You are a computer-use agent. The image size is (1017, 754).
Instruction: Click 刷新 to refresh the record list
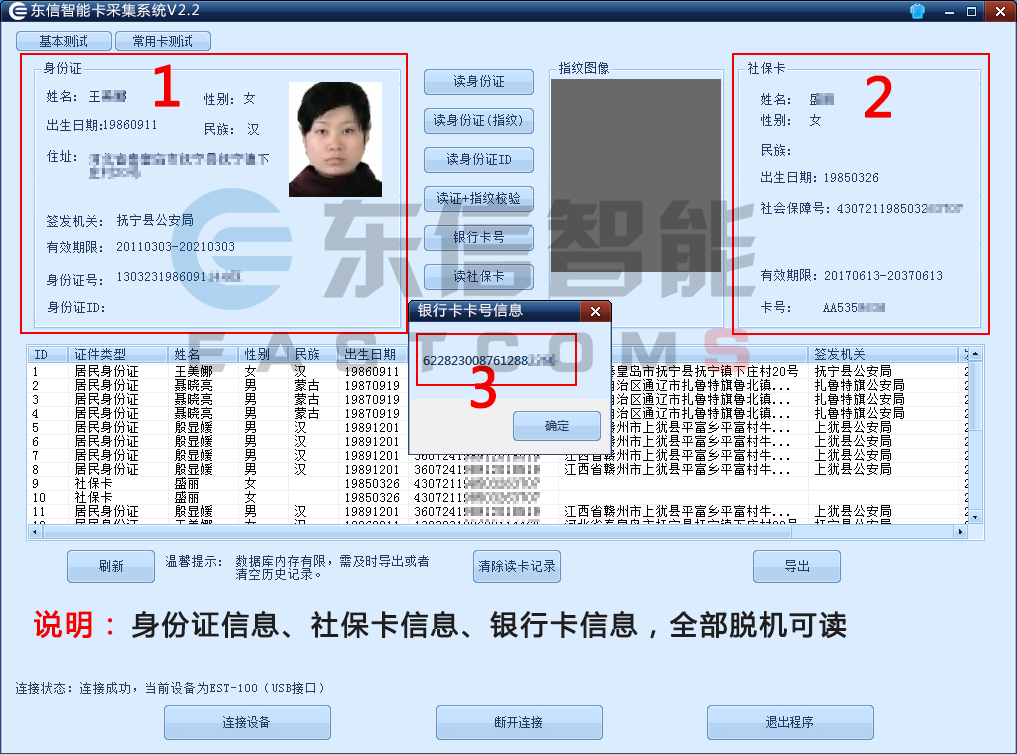110,566
